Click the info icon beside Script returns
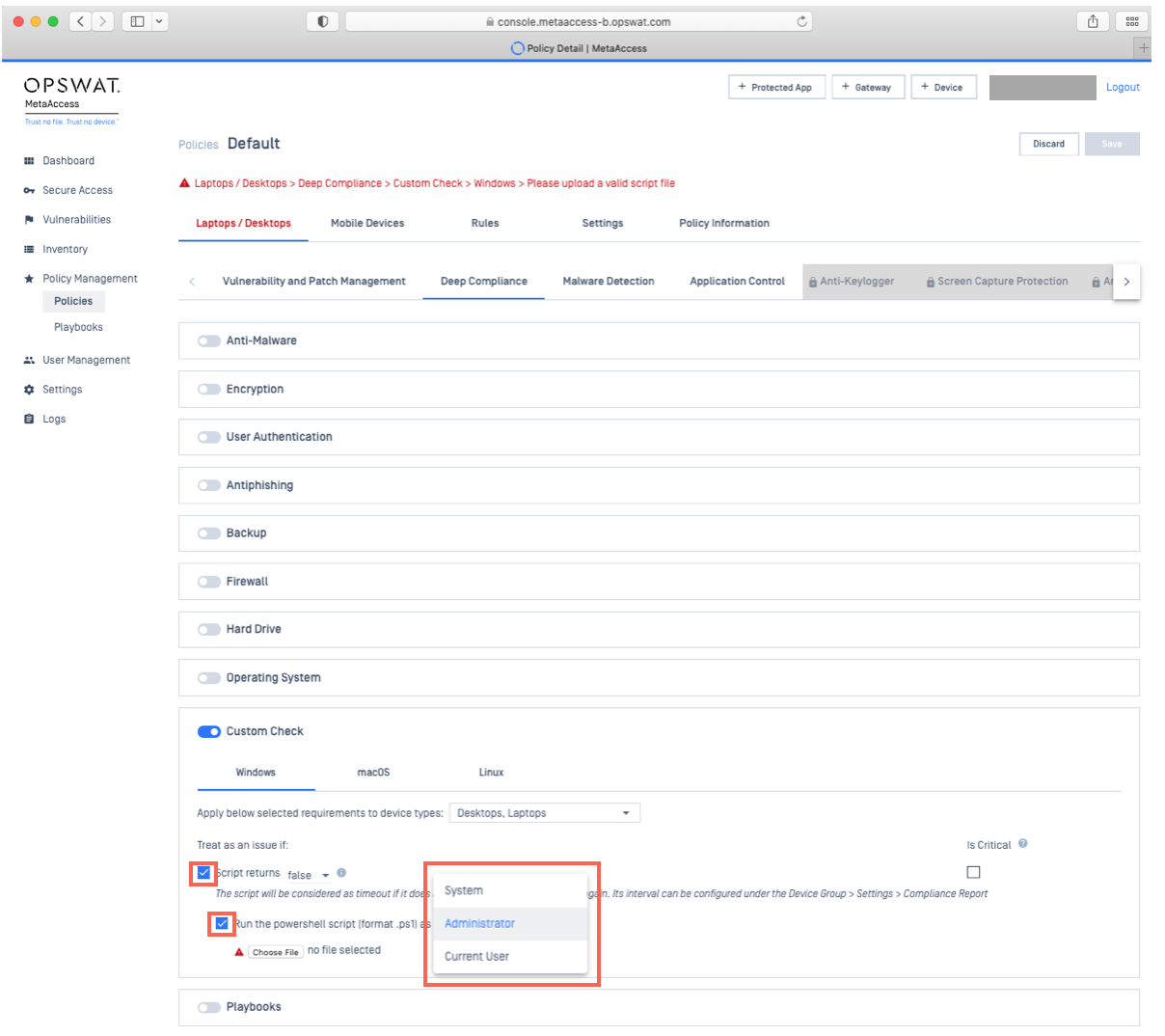 pos(341,873)
